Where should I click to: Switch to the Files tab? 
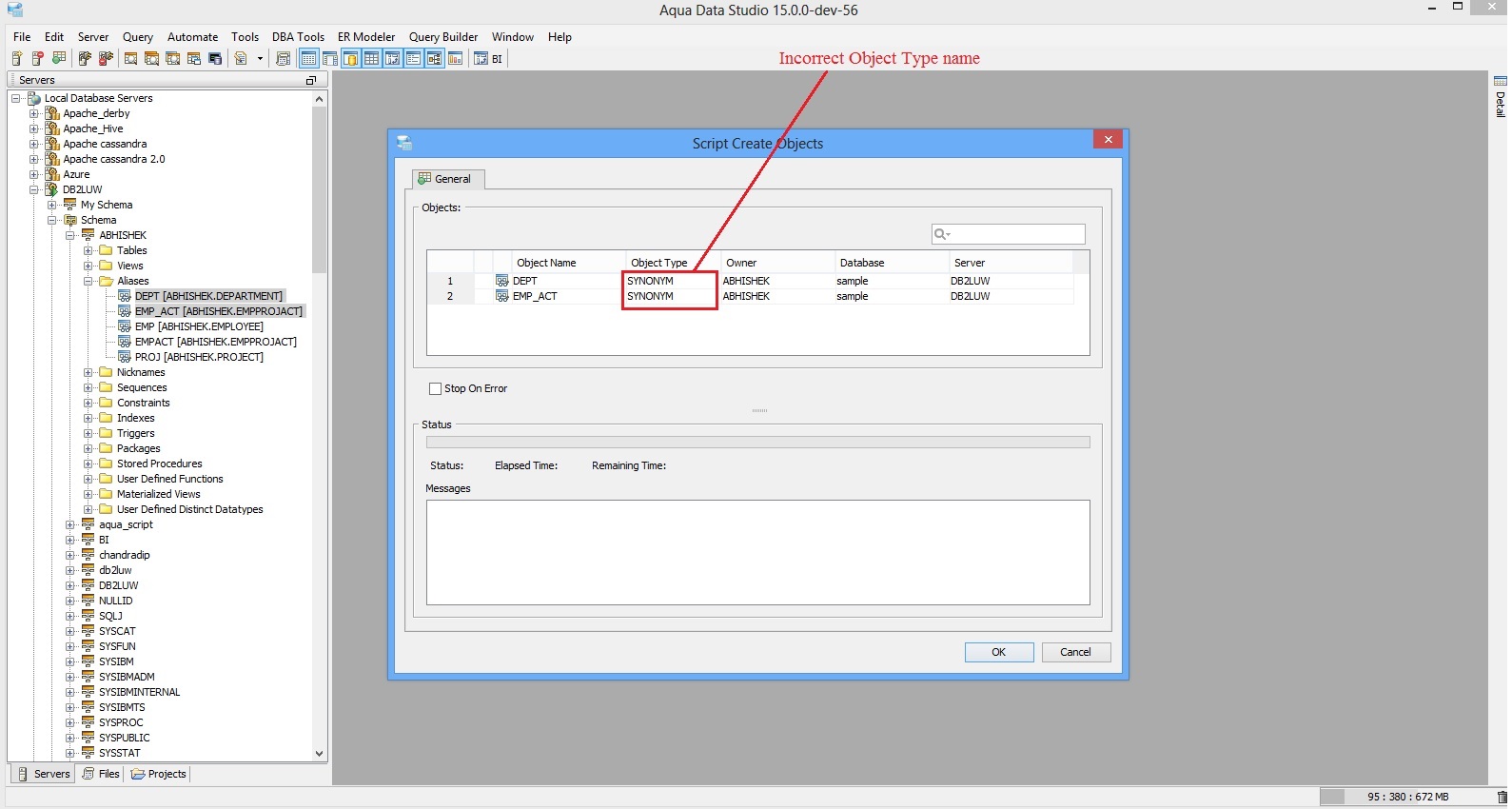[x=102, y=774]
